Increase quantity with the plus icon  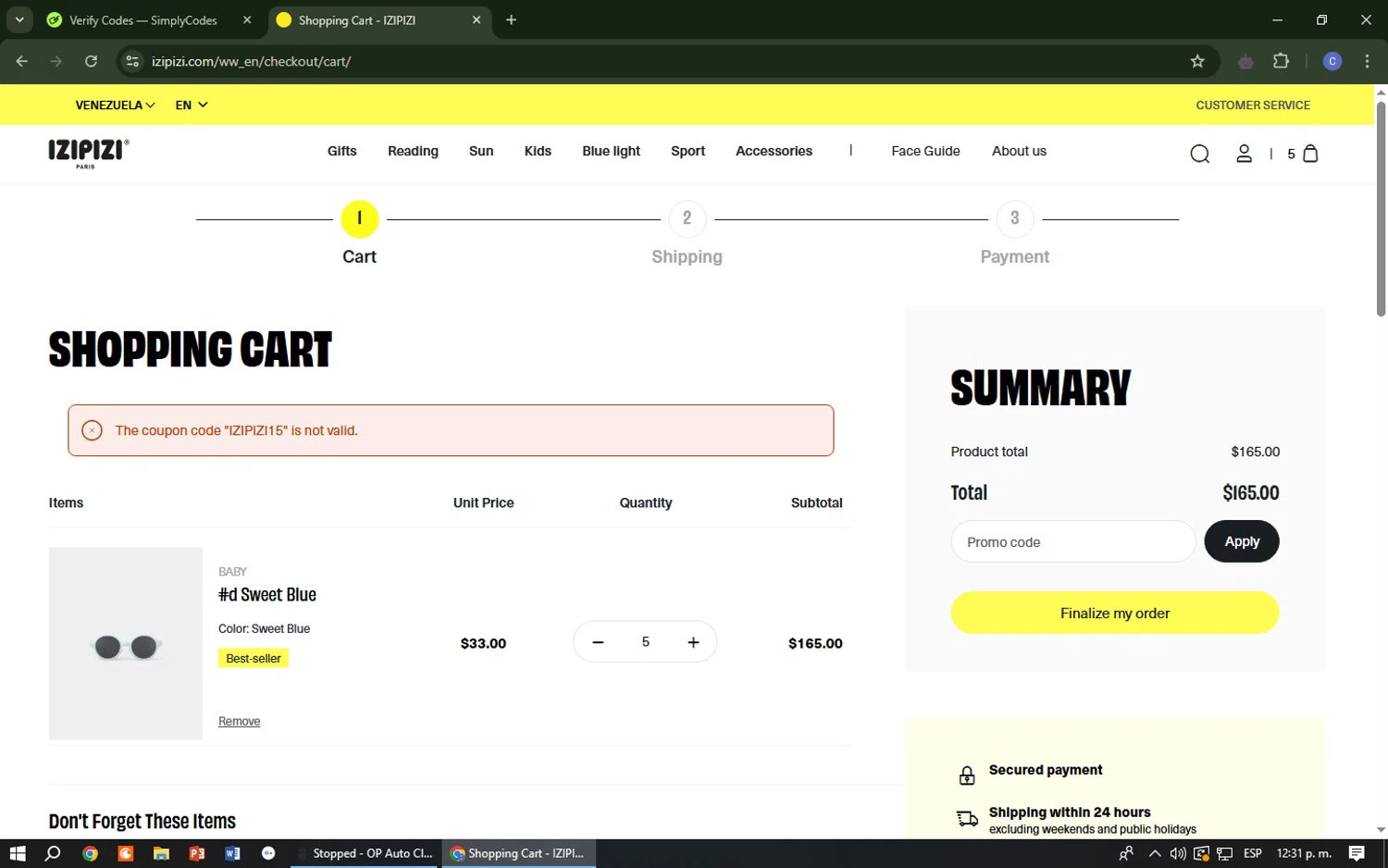pos(693,642)
